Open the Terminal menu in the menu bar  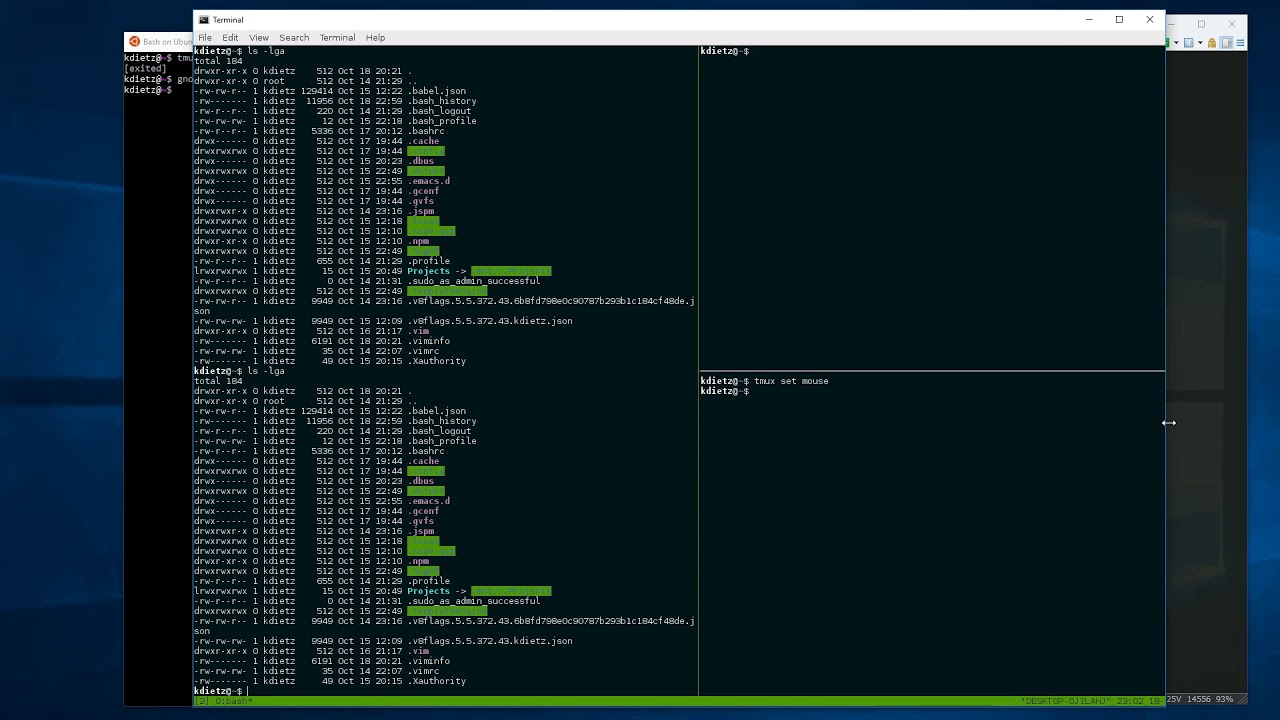(337, 37)
